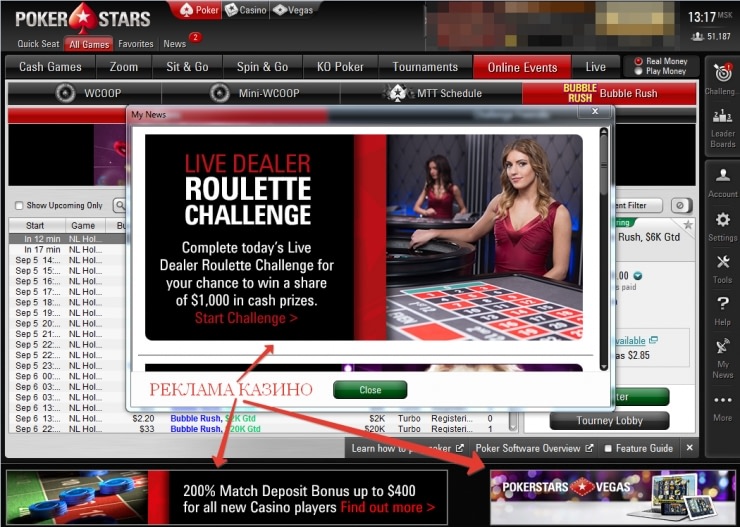
Task: Open the Spin & Go tab
Action: click(x=262, y=67)
